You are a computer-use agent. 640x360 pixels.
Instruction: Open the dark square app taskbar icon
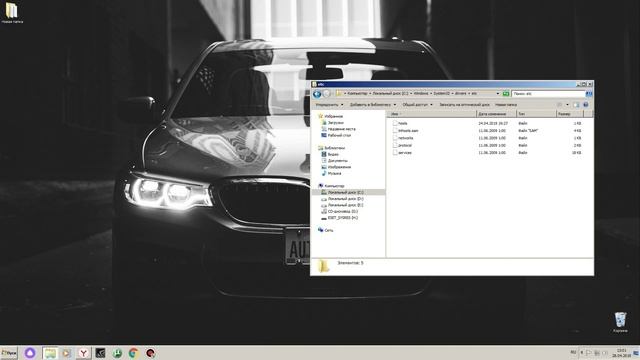tap(100, 353)
